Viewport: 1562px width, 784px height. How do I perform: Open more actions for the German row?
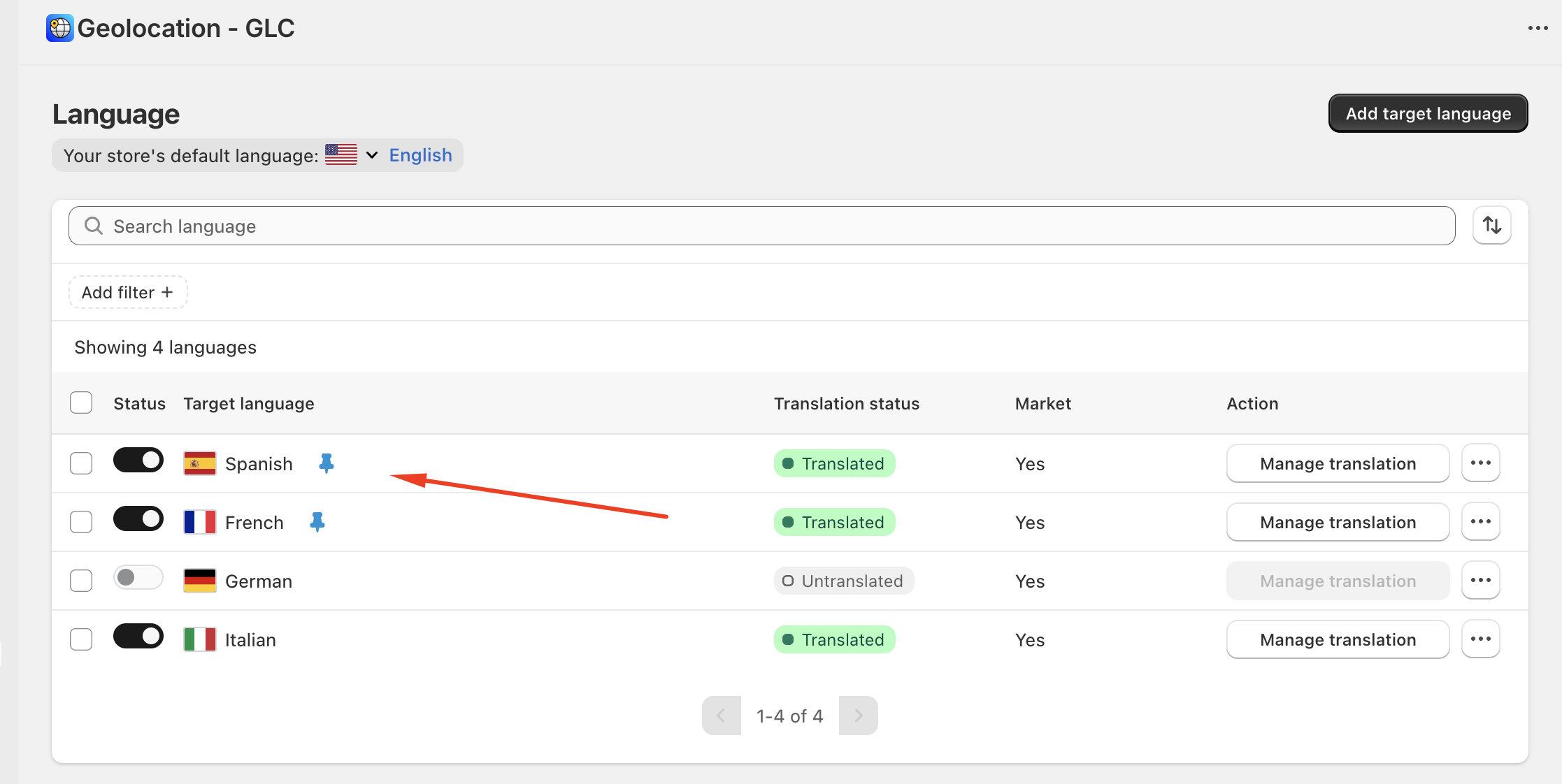[1480, 581]
